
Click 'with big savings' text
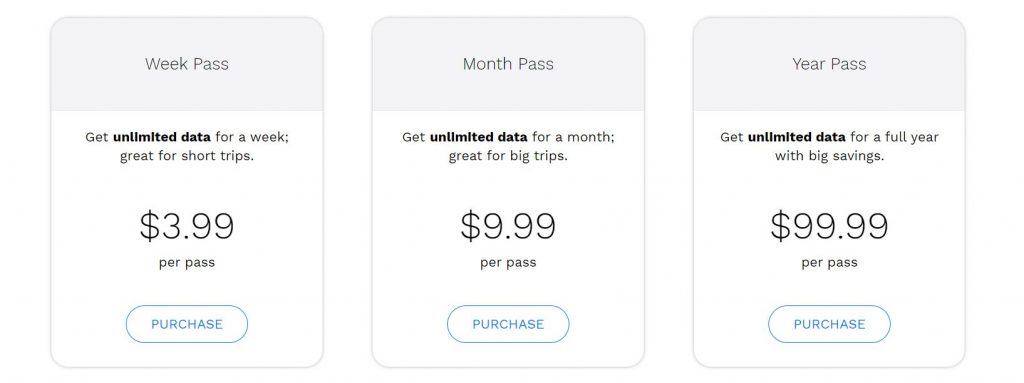tap(829, 157)
